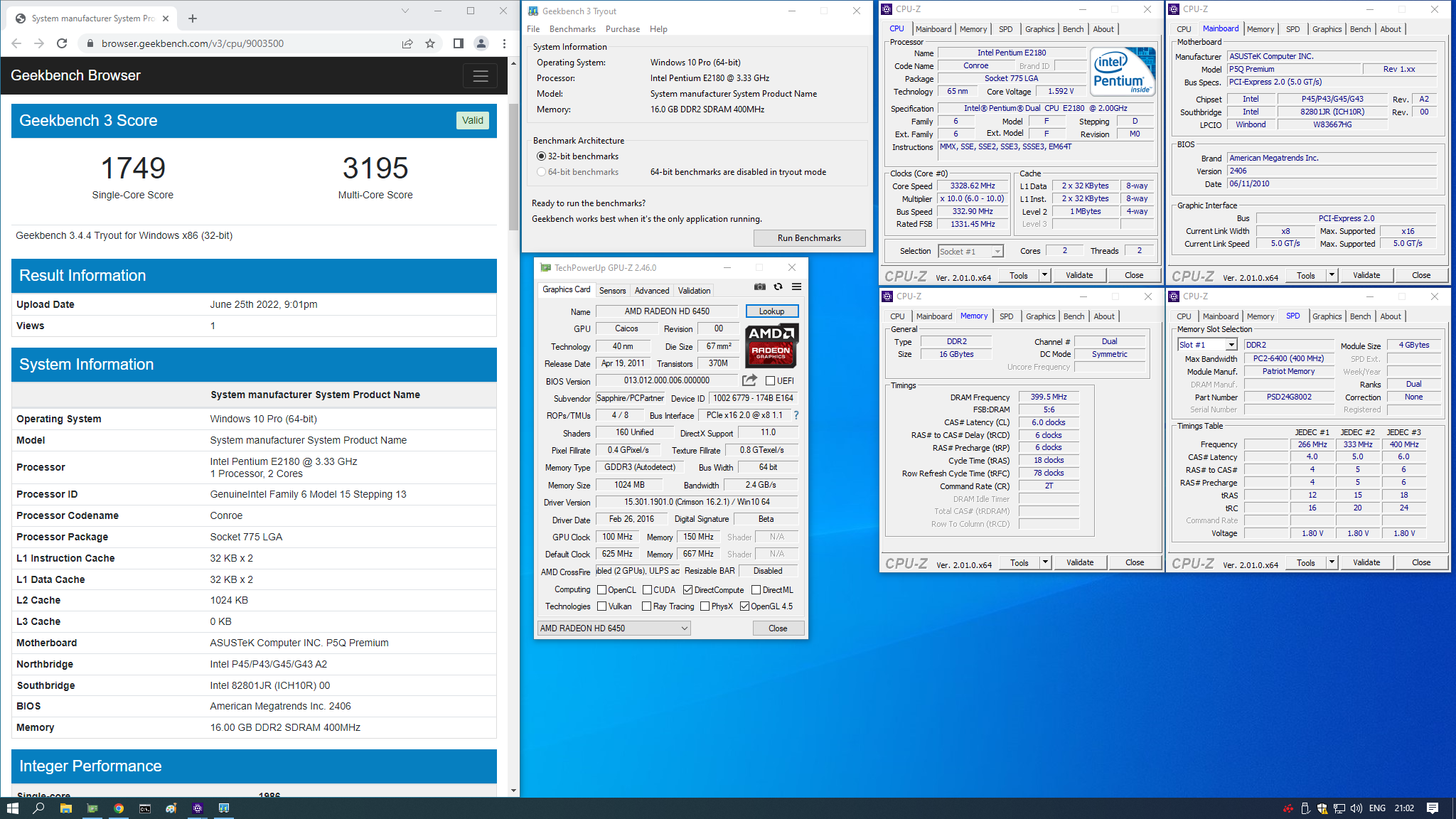Screen dimensions: 1456x819
Task: Open the AMD RADEON HD 6450 GPU dropdown
Action: click(x=614, y=628)
